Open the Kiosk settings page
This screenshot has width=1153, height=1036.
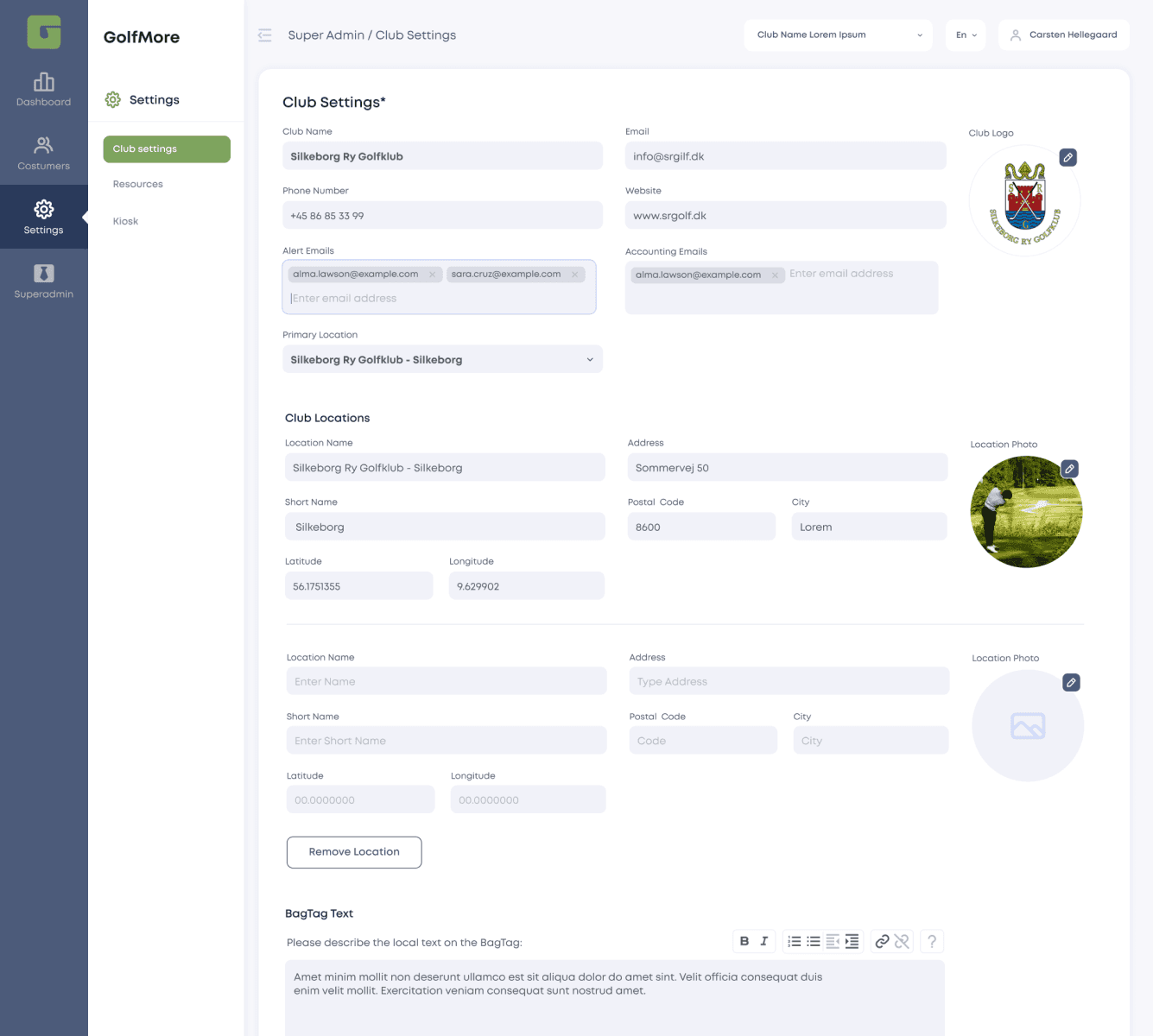125,221
